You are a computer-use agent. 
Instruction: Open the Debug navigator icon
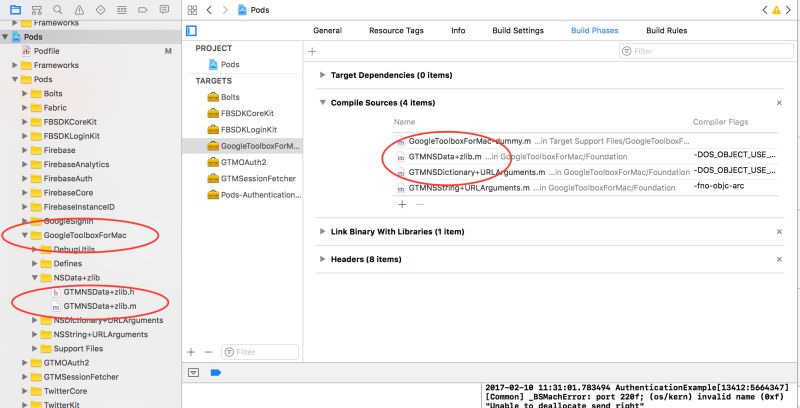pos(121,10)
